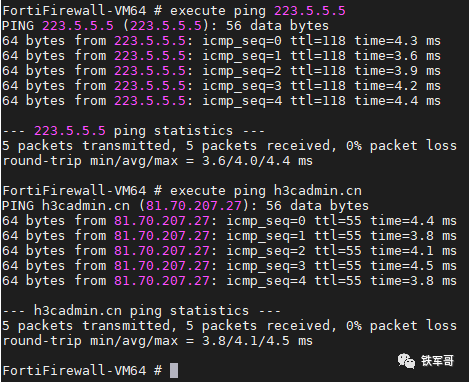
Task: Click the first 'execute ping' command text
Action: coord(218,11)
